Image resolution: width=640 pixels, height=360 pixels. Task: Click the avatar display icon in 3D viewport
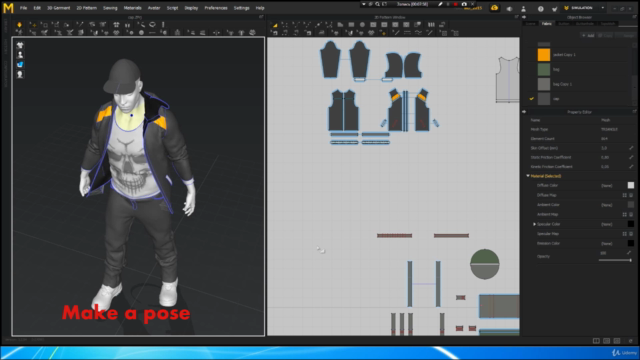(20, 55)
